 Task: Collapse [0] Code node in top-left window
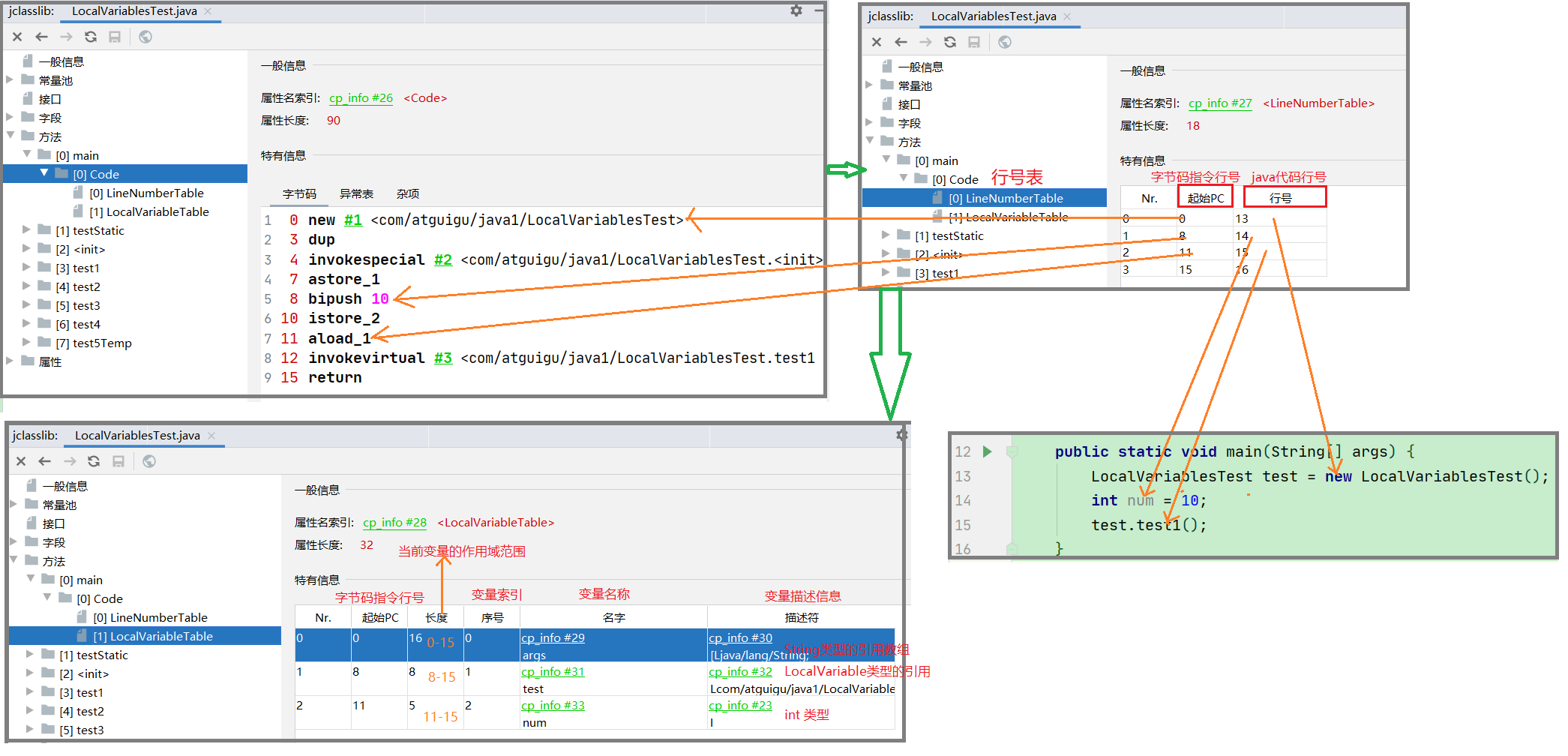coord(44,173)
